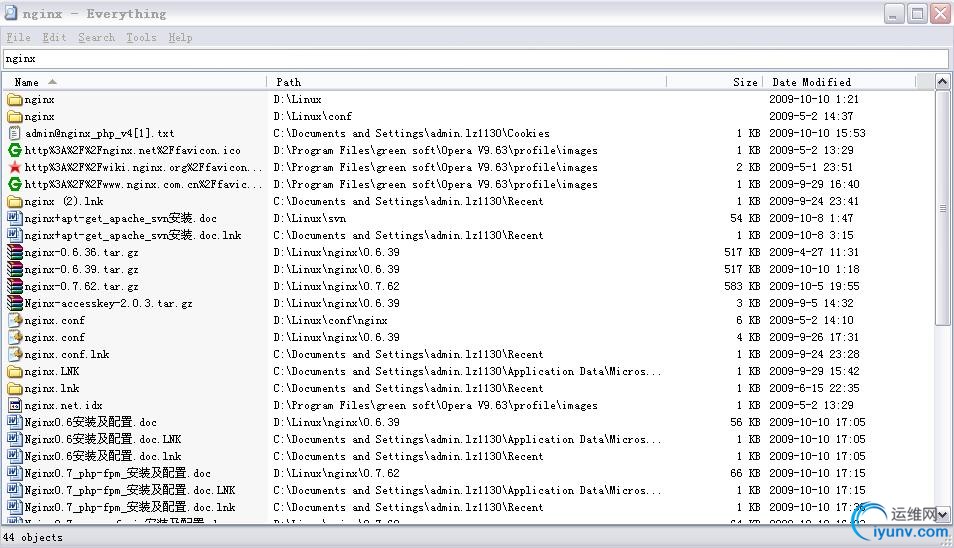
Task: Click path D:\Linux\nginx\0.7.62 of tar.gz row
Action: 336,286
